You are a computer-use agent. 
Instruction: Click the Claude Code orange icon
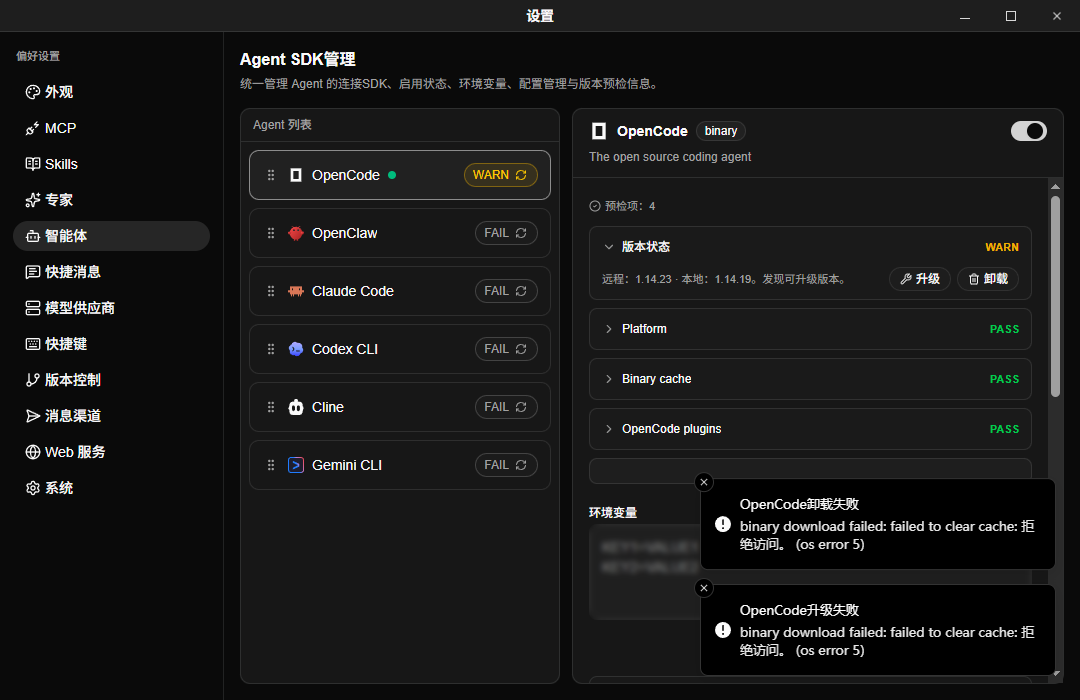pos(295,291)
